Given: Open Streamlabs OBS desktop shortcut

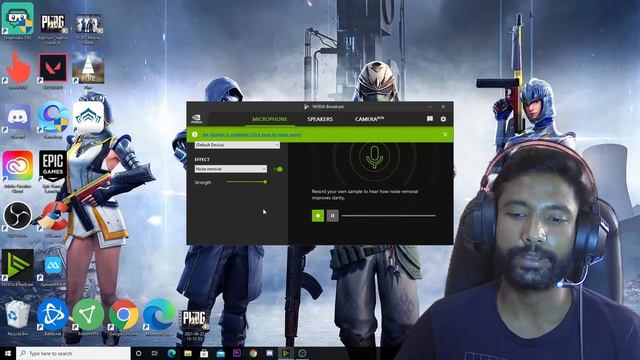Looking at the screenshot, I should point(18,21).
